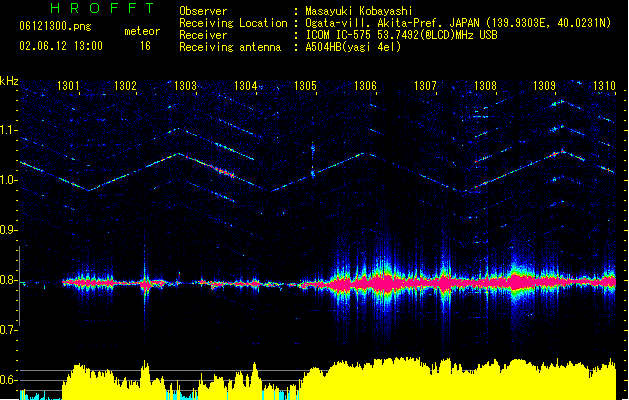Click the 1310 time marker
The height and width of the screenshot is (400, 629).
coord(604,86)
